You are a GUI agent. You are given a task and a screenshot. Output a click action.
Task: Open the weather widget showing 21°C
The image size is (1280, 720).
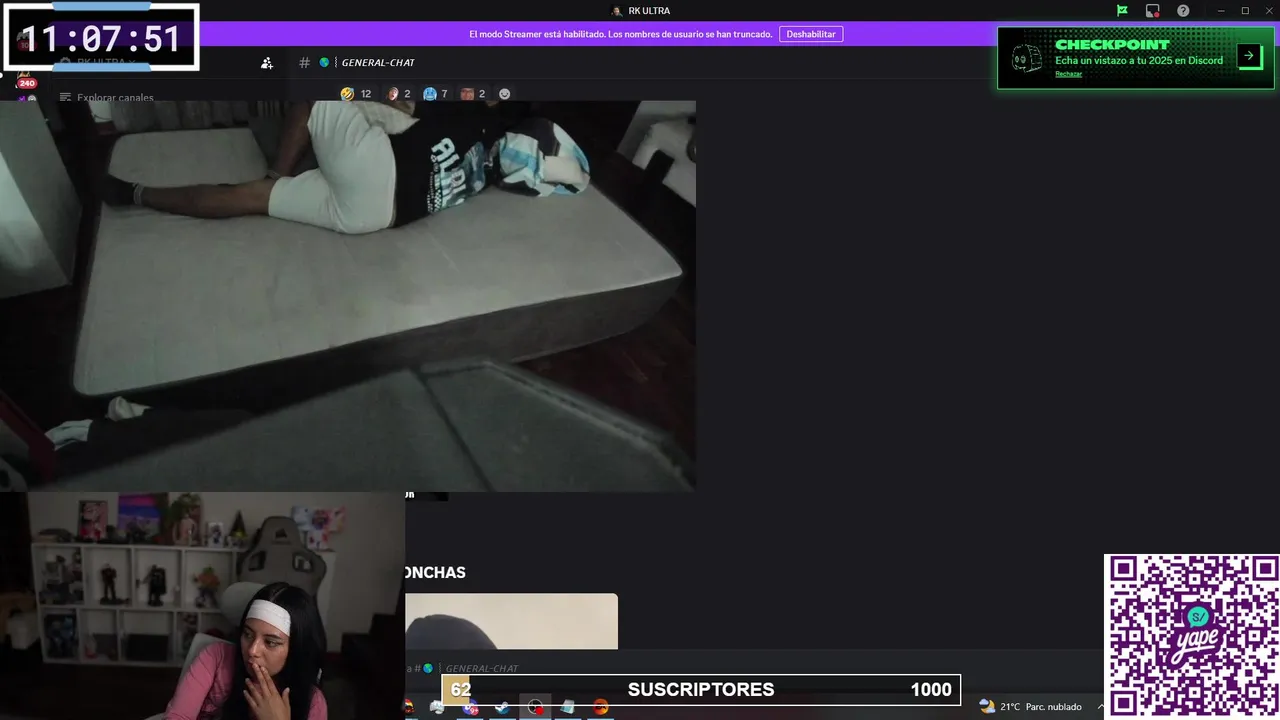pos(1030,706)
